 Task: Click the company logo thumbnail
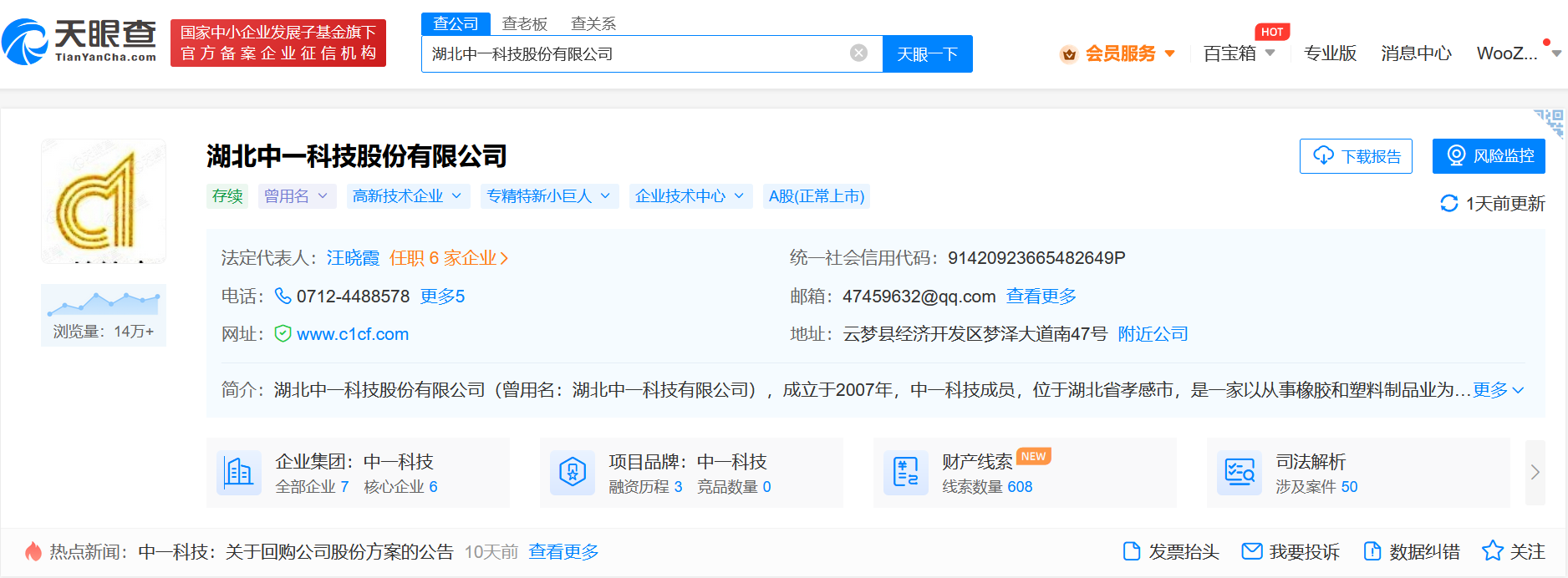click(104, 201)
